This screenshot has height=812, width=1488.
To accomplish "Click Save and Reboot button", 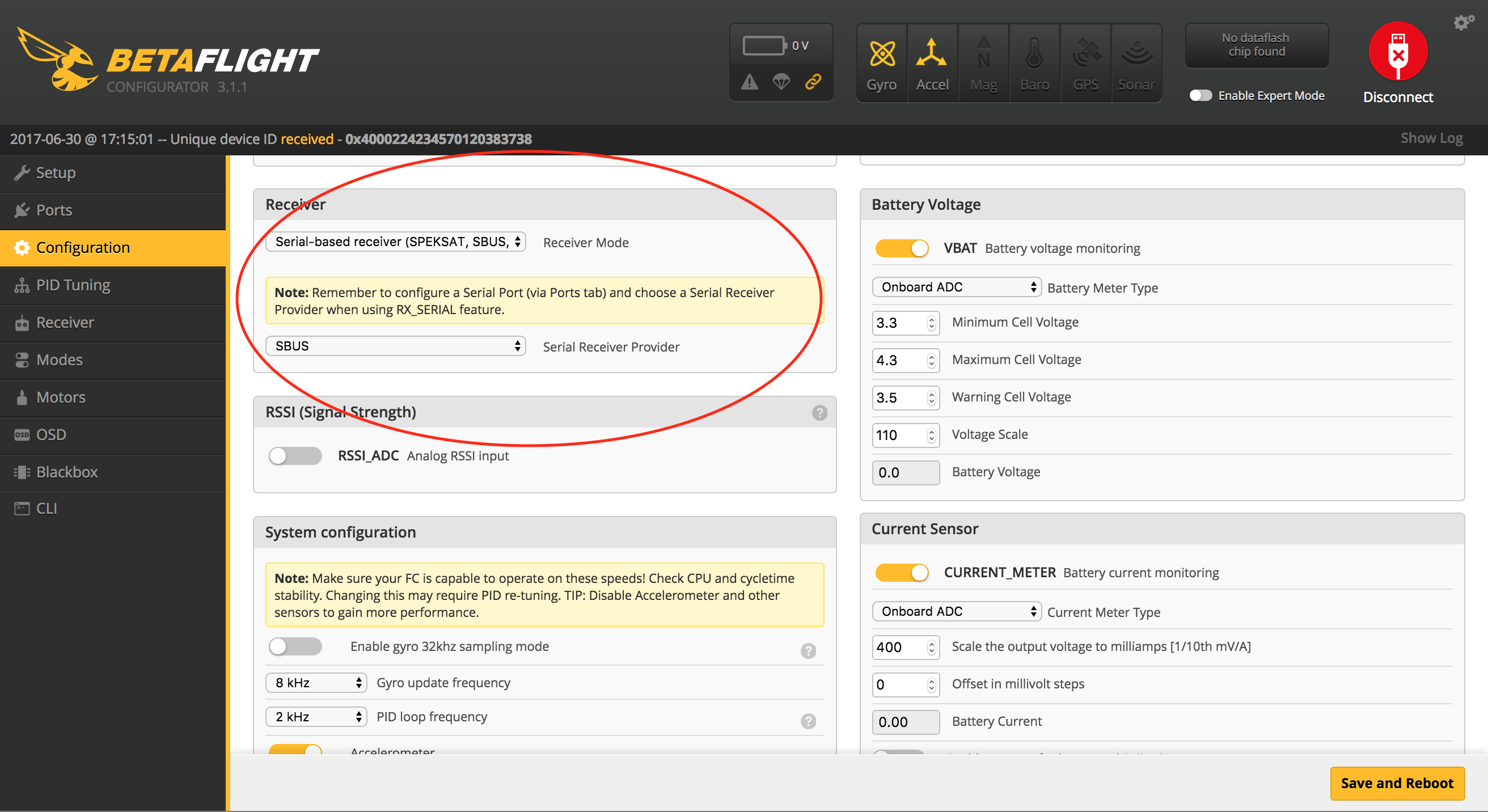I will click(x=1397, y=783).
